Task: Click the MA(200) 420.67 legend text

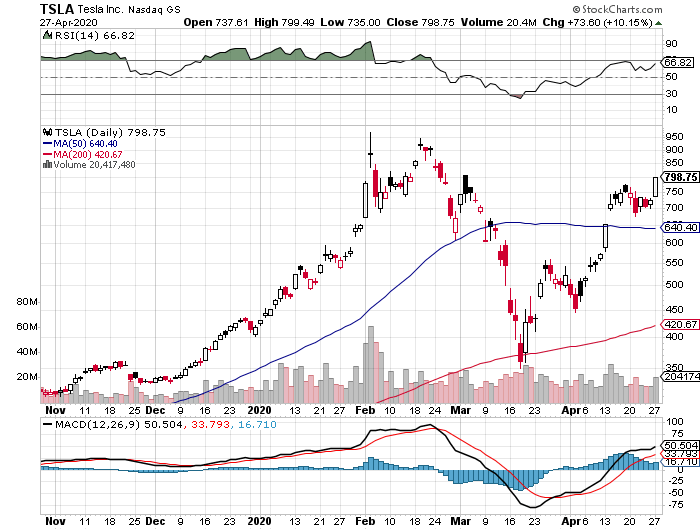Action: [88, 154]
